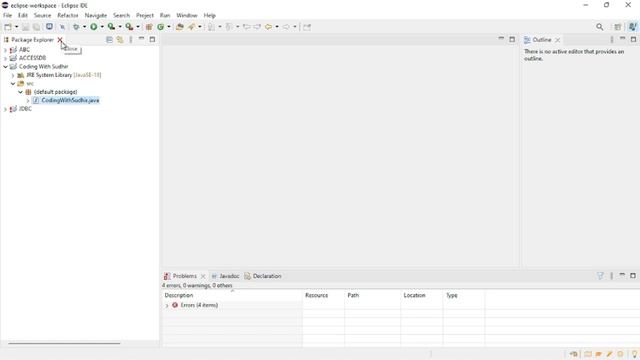Open the New wizard dropdown arrow

coord(16,27)
